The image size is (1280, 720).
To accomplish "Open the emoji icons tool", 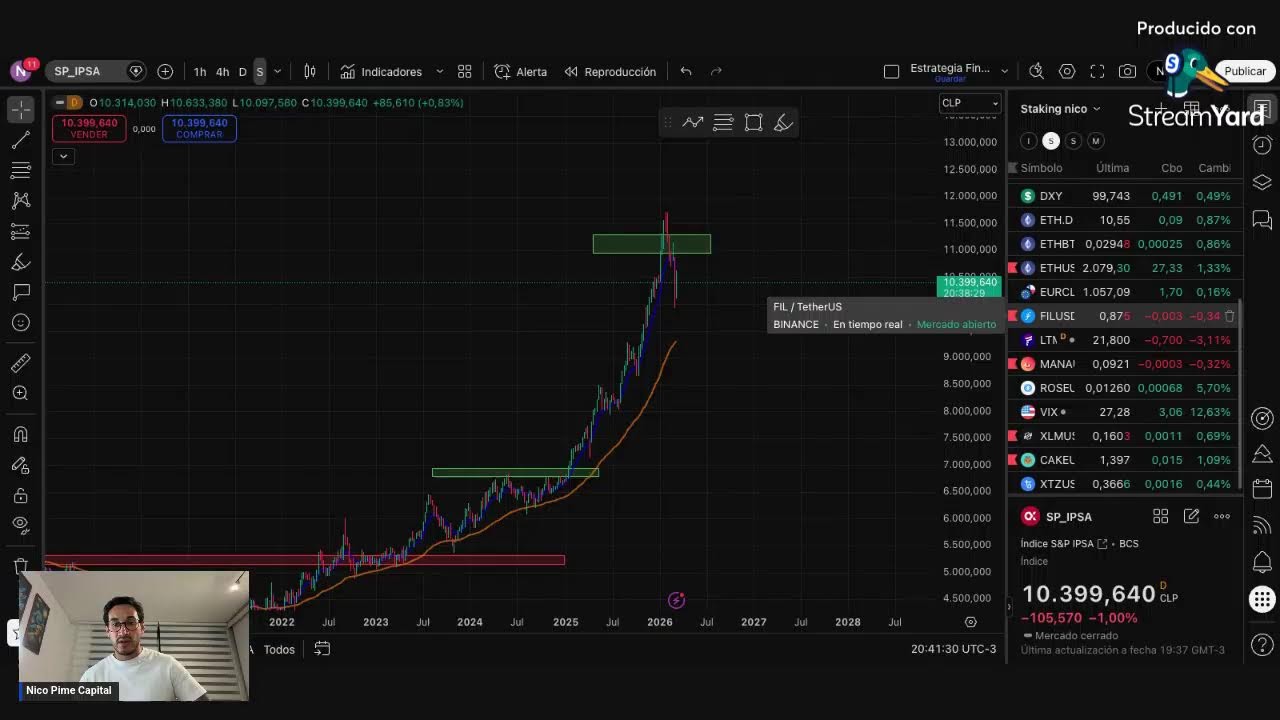I will coord(21,323).
